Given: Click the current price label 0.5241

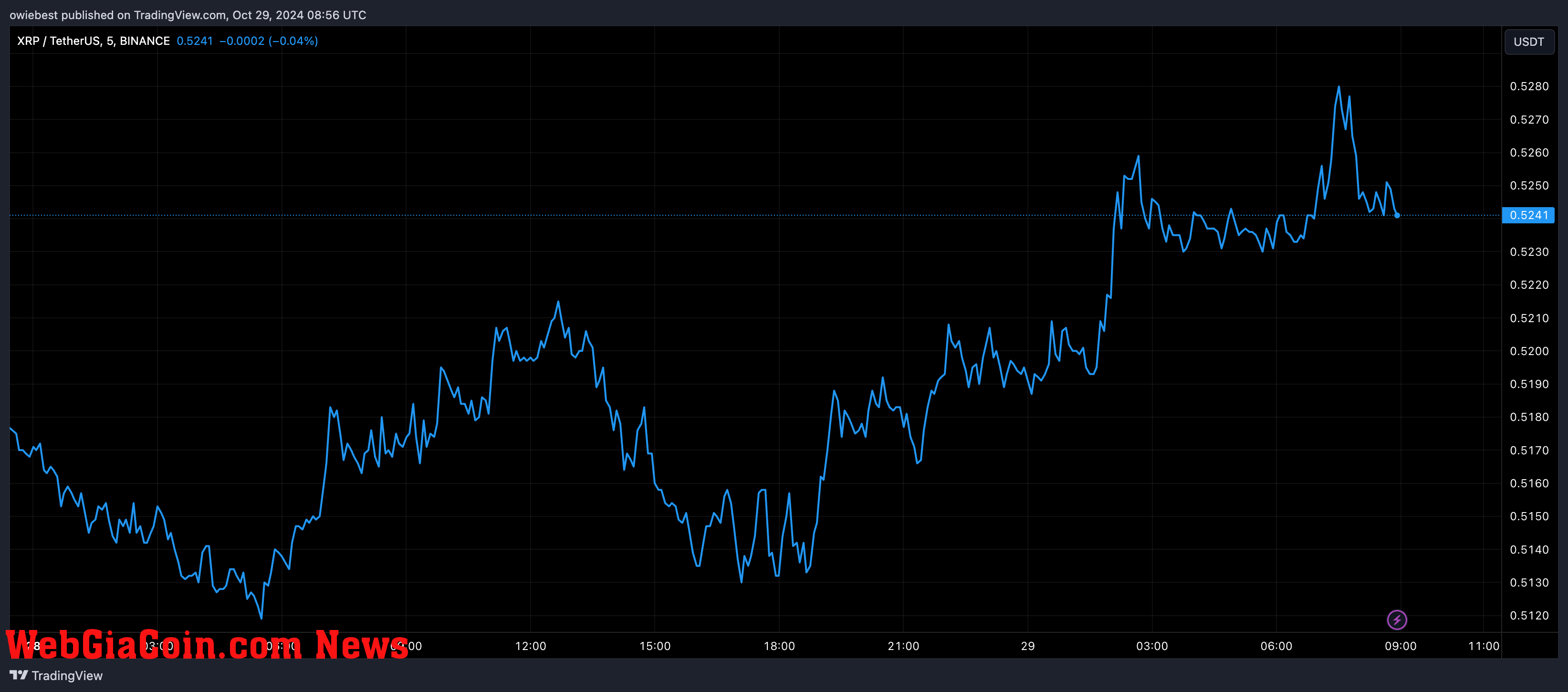Looking at the screenshot, I should tap(1528, 215).
